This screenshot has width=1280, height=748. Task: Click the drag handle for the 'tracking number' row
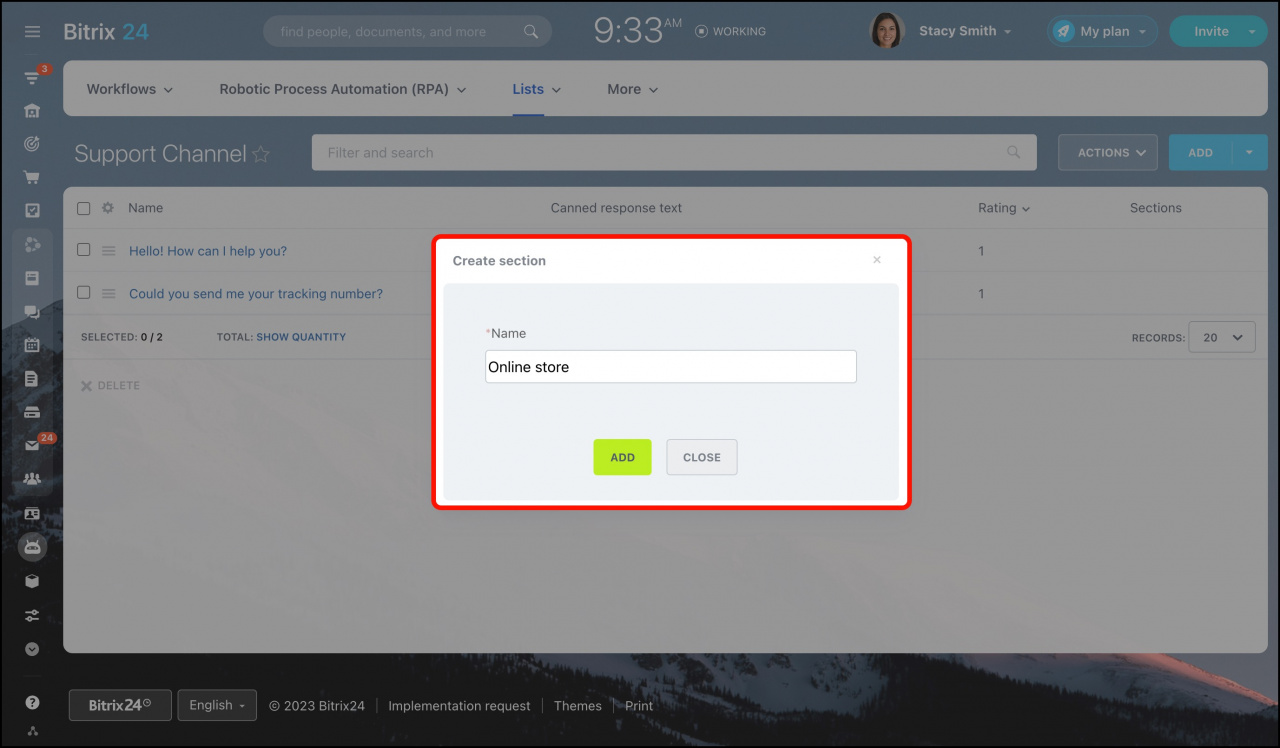109,294
